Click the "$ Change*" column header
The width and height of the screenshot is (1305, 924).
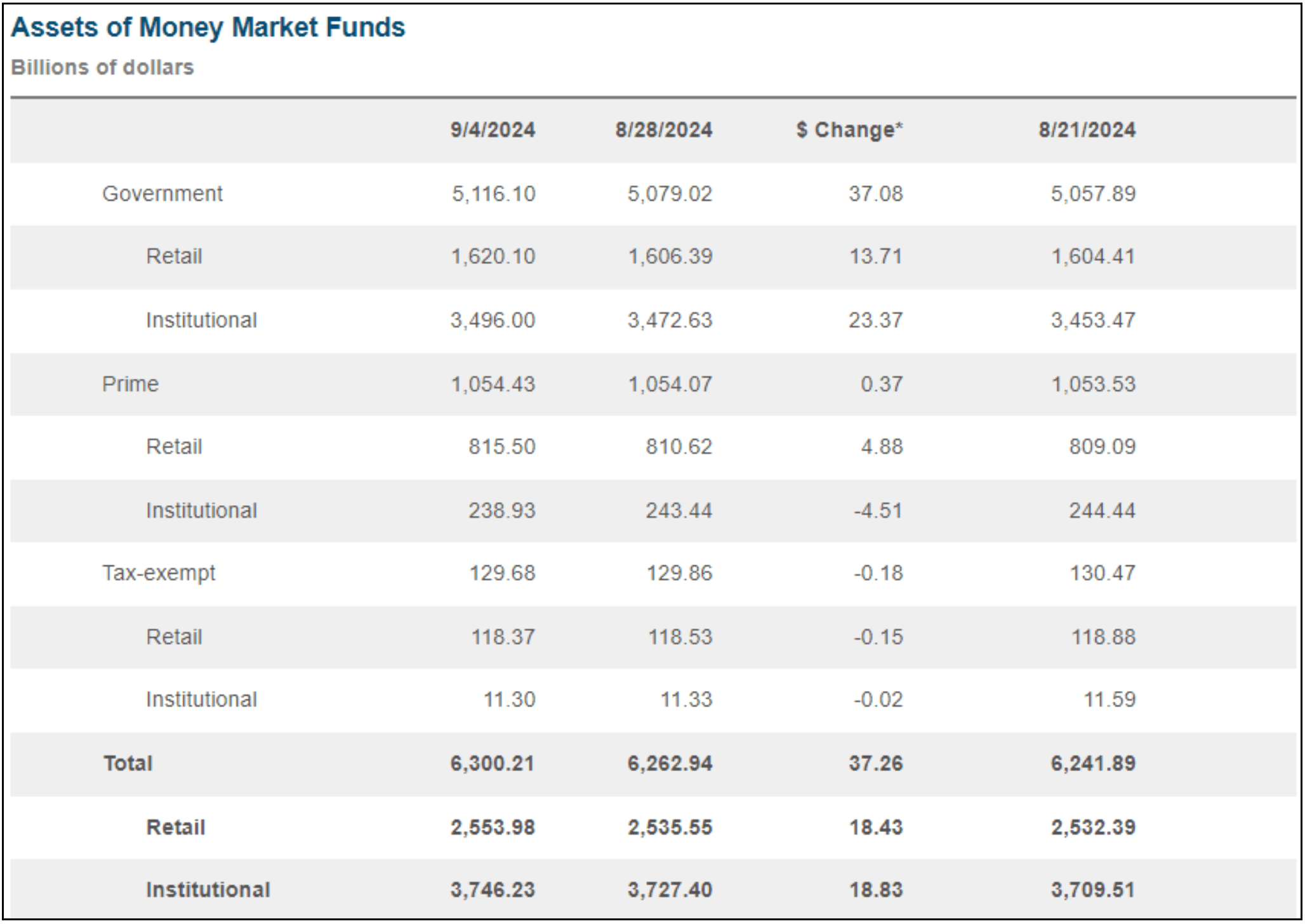click(849, 130)
